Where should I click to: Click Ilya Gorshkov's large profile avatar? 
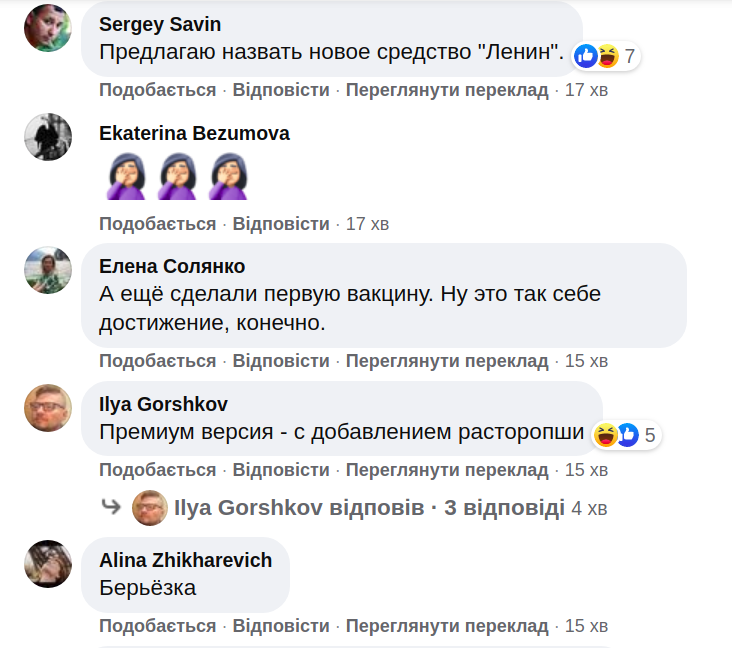(x=48, y=408)
